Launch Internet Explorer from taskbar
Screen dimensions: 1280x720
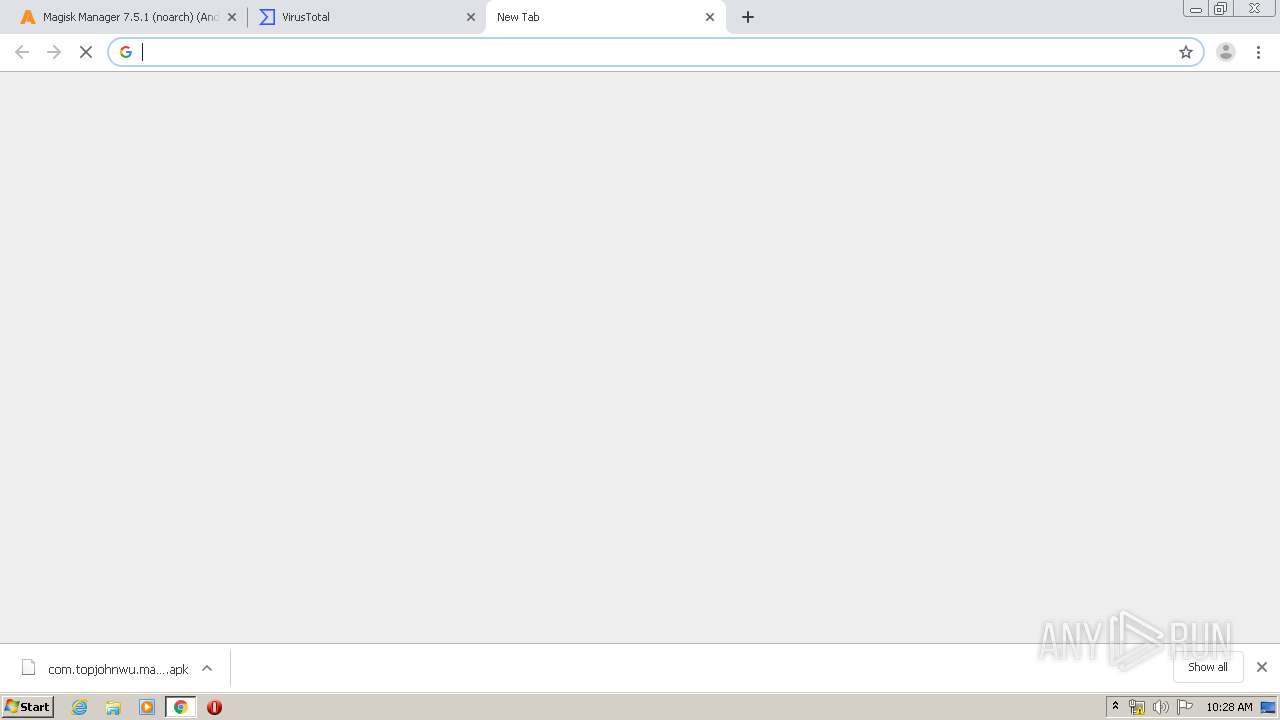pos(80,707)
